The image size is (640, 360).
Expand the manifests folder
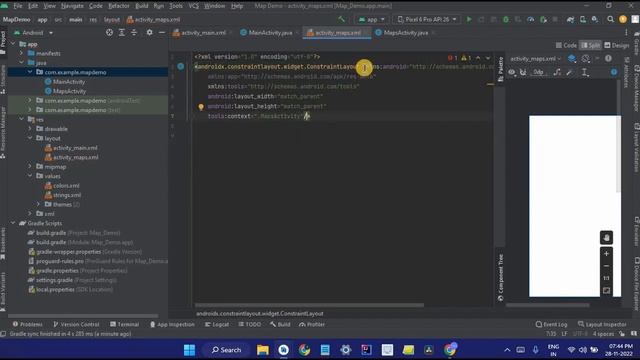(22, 53)
